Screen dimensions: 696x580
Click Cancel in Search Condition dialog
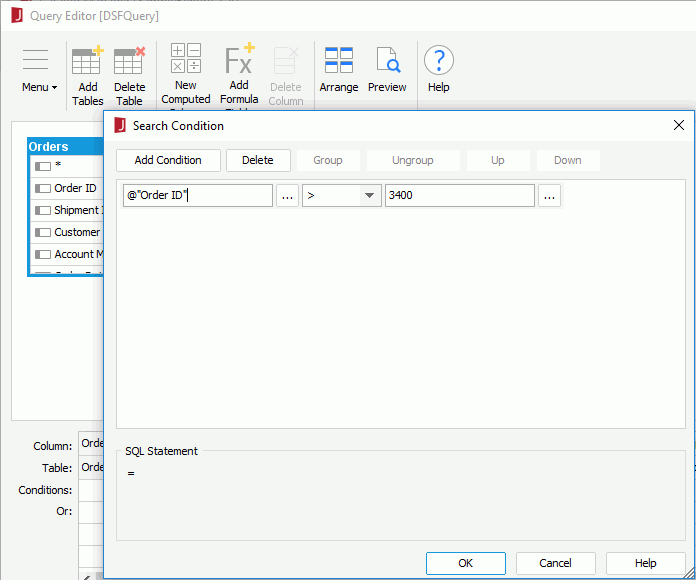tap(555, 563)
